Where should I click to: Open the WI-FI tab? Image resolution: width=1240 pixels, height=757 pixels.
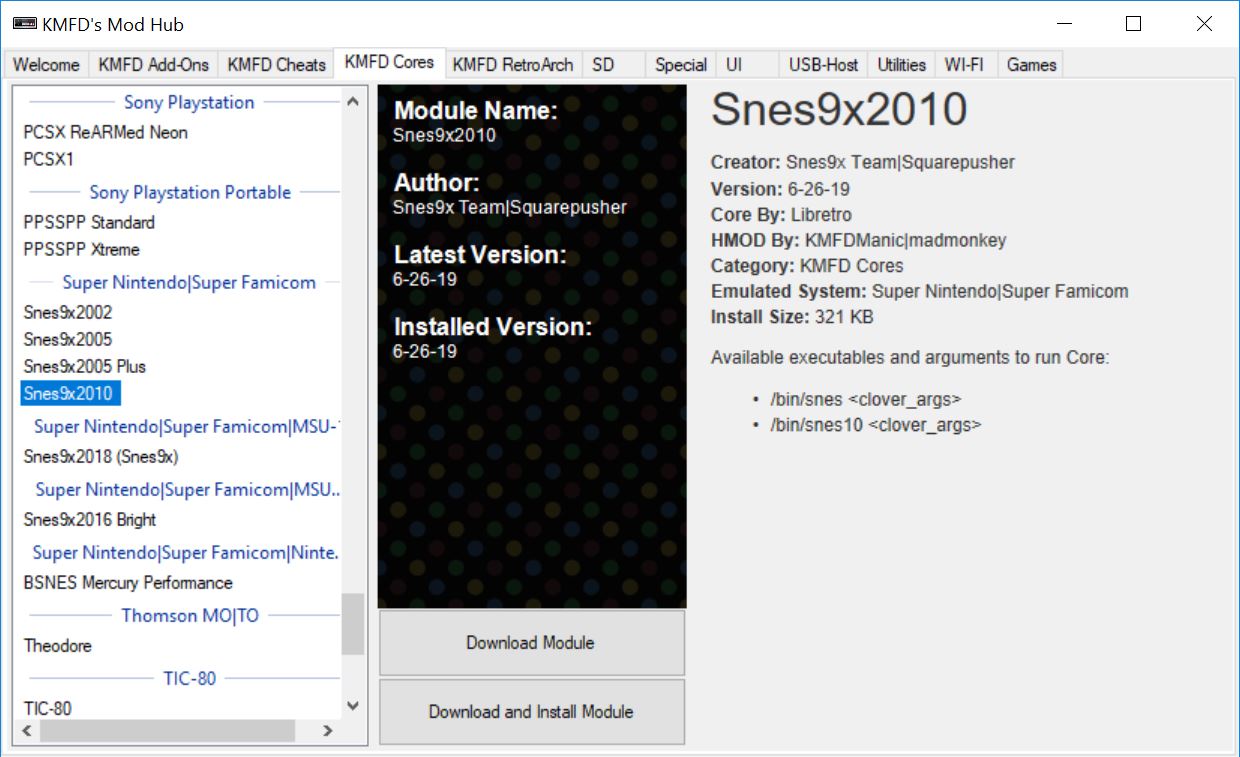965,64
